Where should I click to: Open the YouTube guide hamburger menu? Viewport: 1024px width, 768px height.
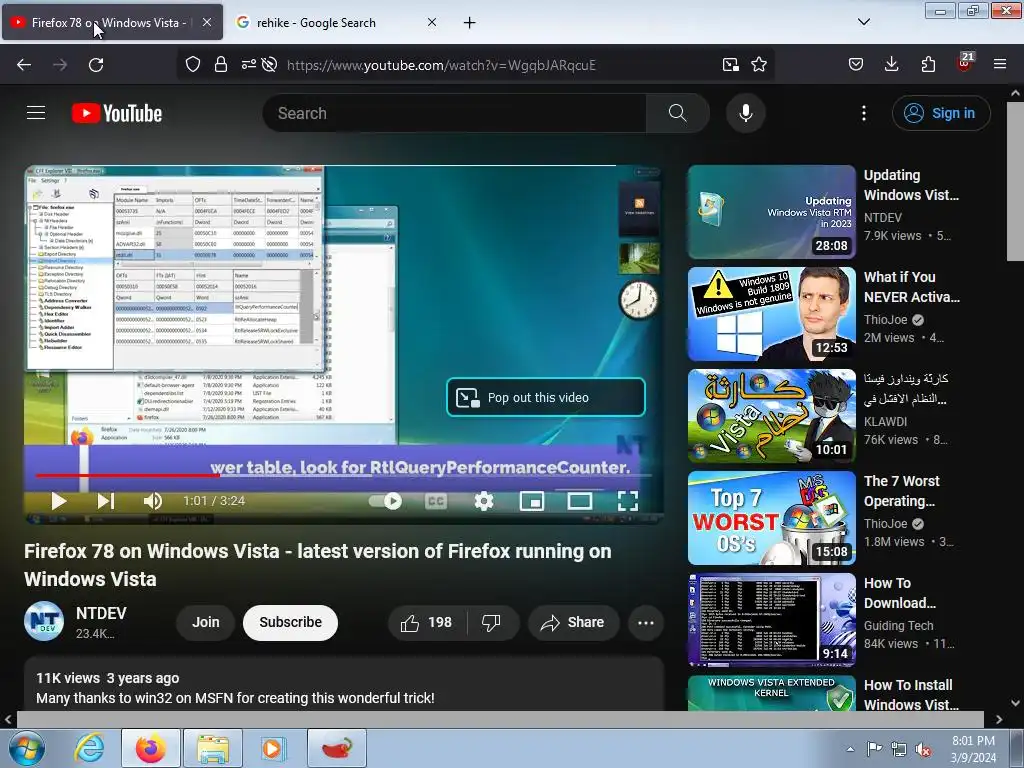[x=36, y=113]
